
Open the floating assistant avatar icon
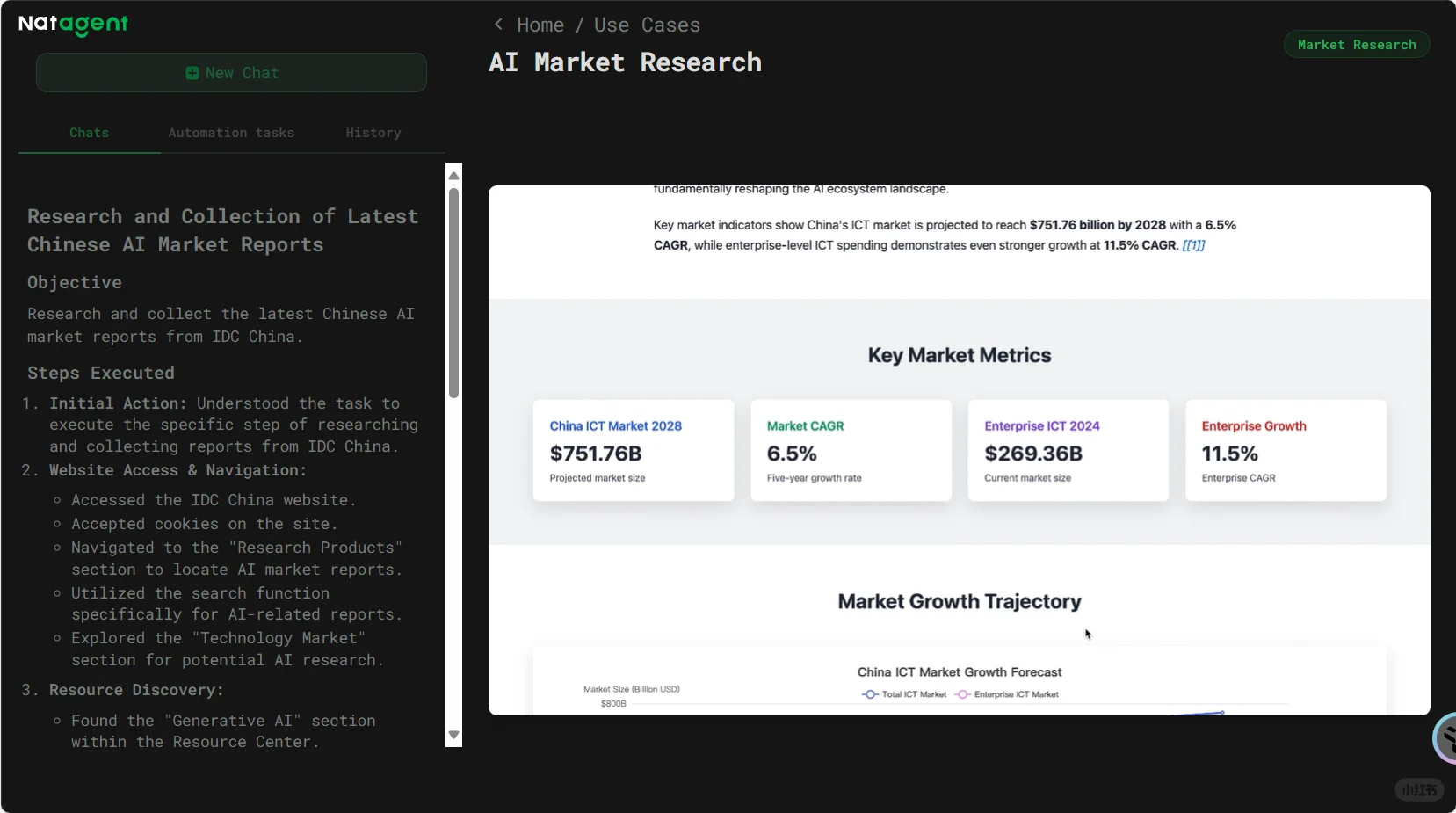[x=1445, y=738]
